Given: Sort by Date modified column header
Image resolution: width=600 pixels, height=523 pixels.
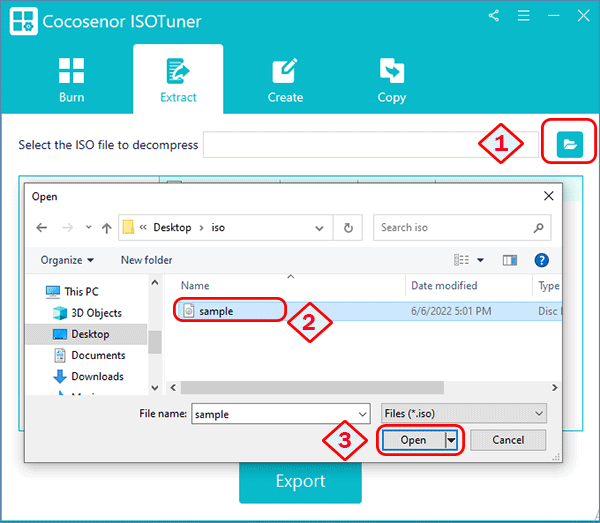Looking at the screenshot, I should (444, 285).
